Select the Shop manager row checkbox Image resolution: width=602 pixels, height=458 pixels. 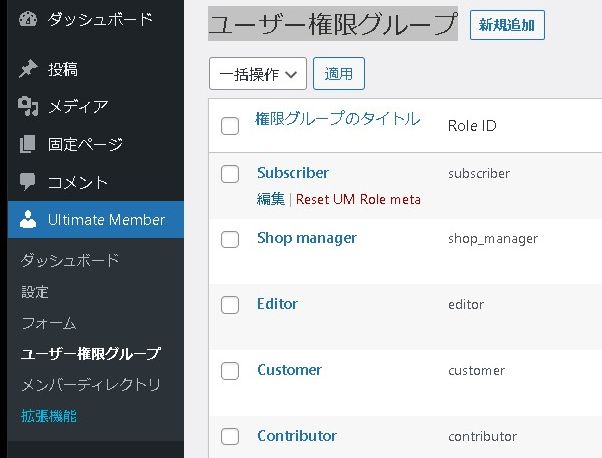[230, 239]
